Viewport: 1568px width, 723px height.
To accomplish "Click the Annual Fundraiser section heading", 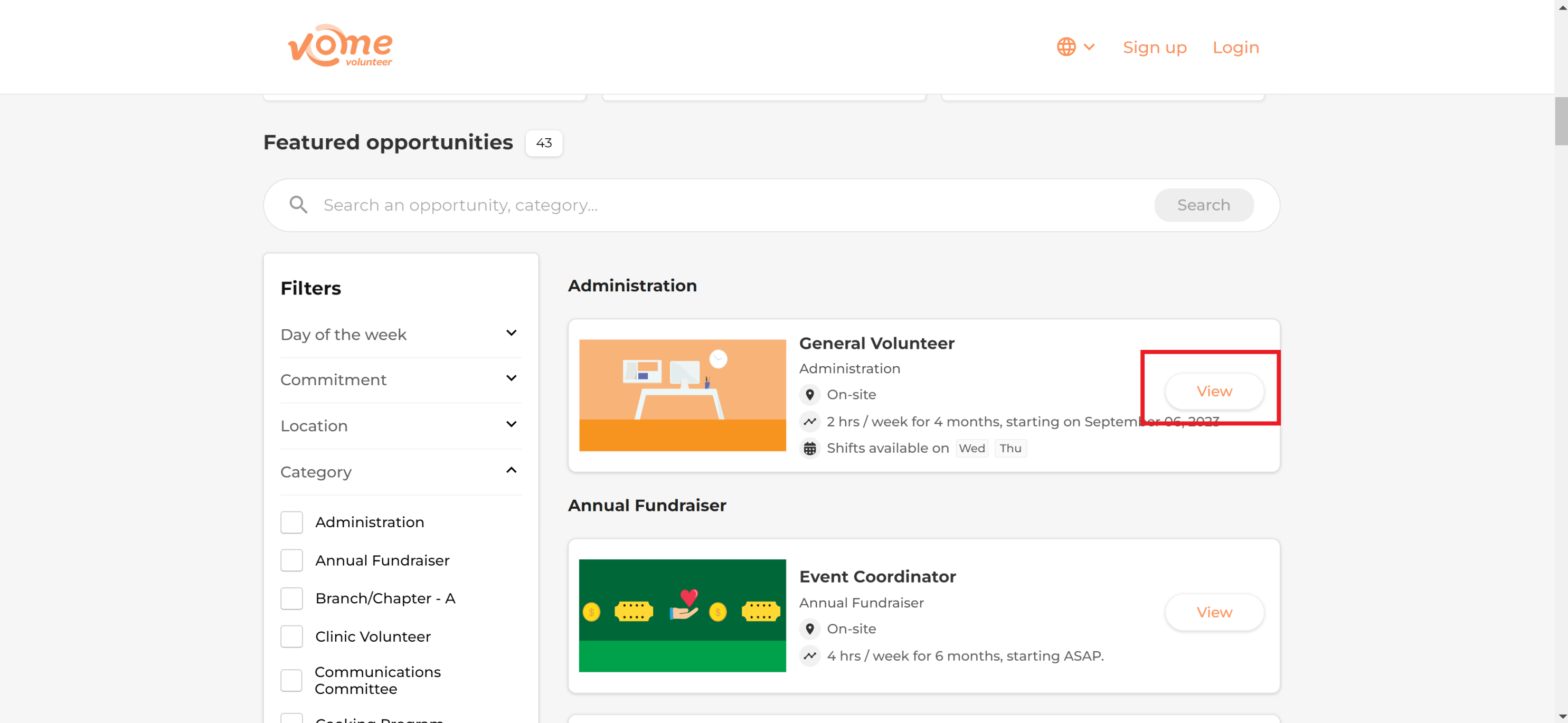I will click(x=646, y=505).
